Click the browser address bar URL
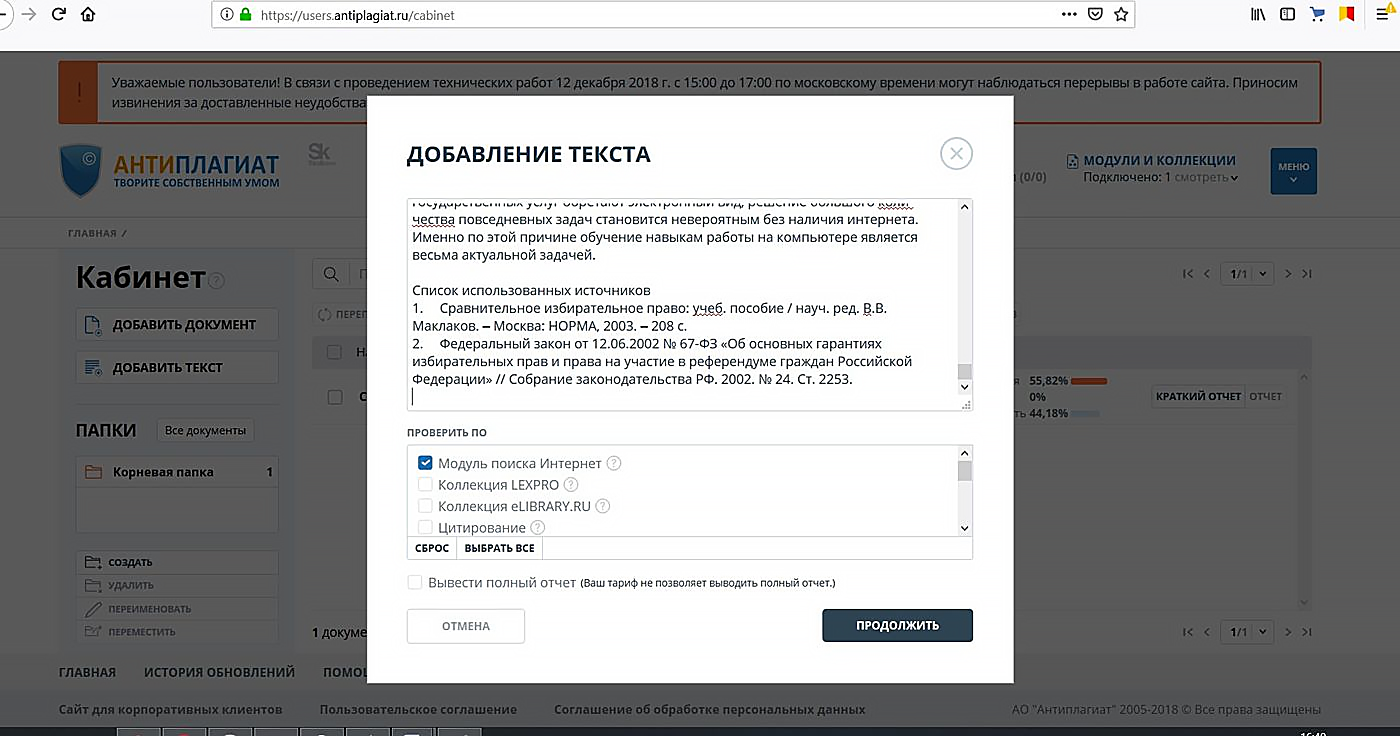The width and height of the screenshot is (1400, 736). click(x=358, y=15)
